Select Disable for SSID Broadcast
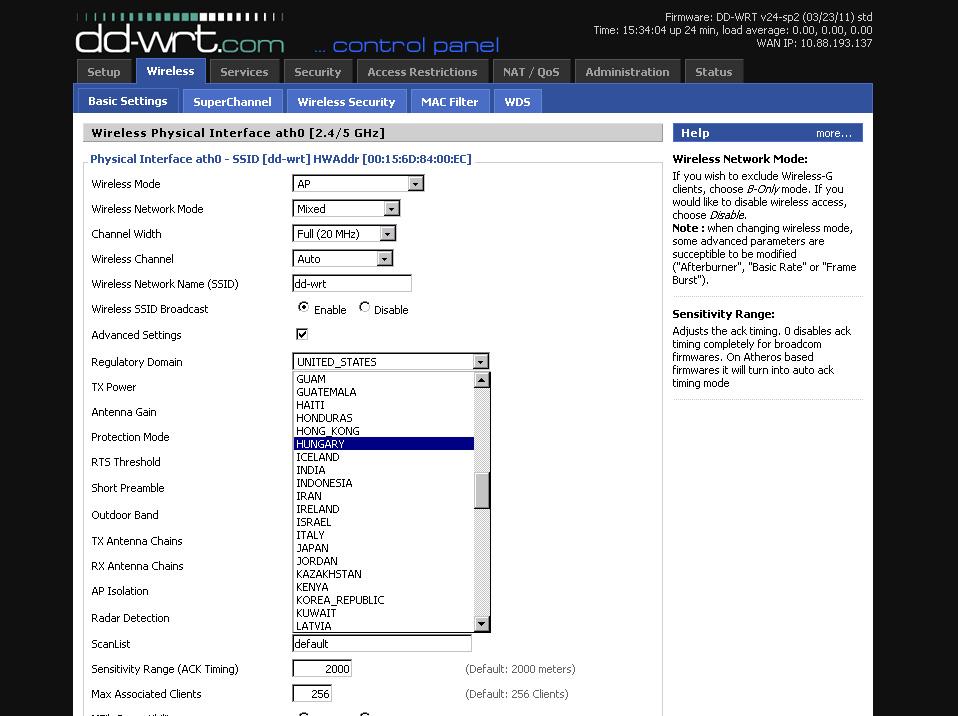 365,307
